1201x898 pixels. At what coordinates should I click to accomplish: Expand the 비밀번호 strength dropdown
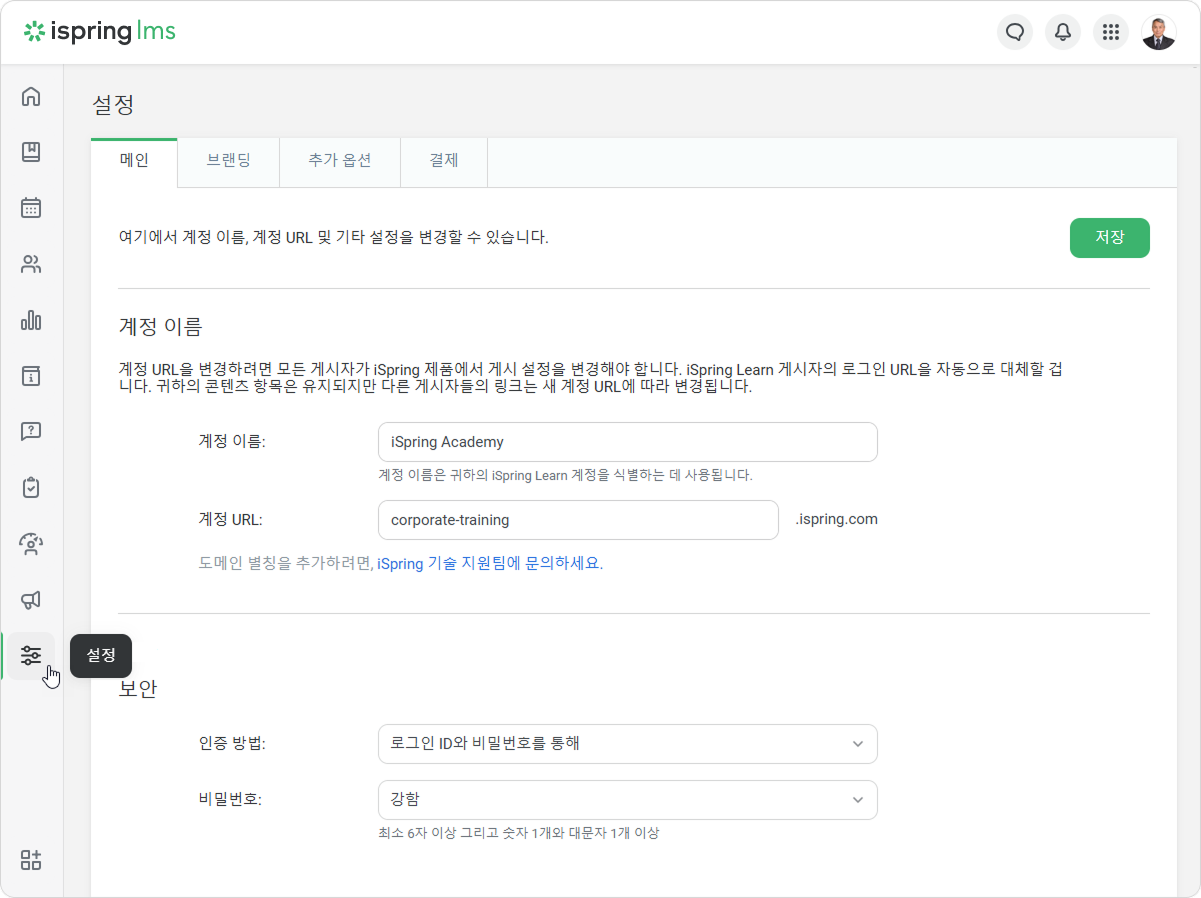pos(628,800)
